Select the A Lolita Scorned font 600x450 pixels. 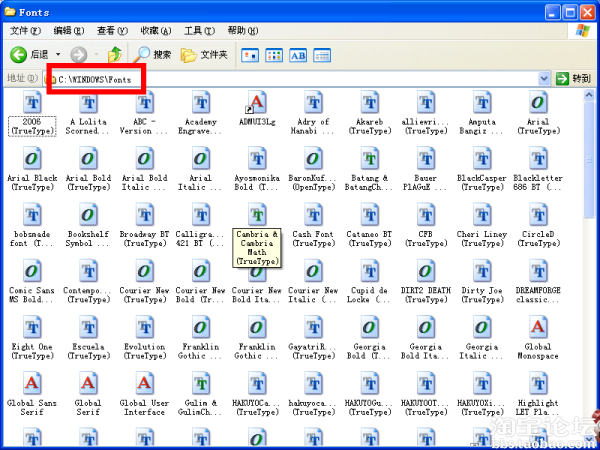pos(88,113)
